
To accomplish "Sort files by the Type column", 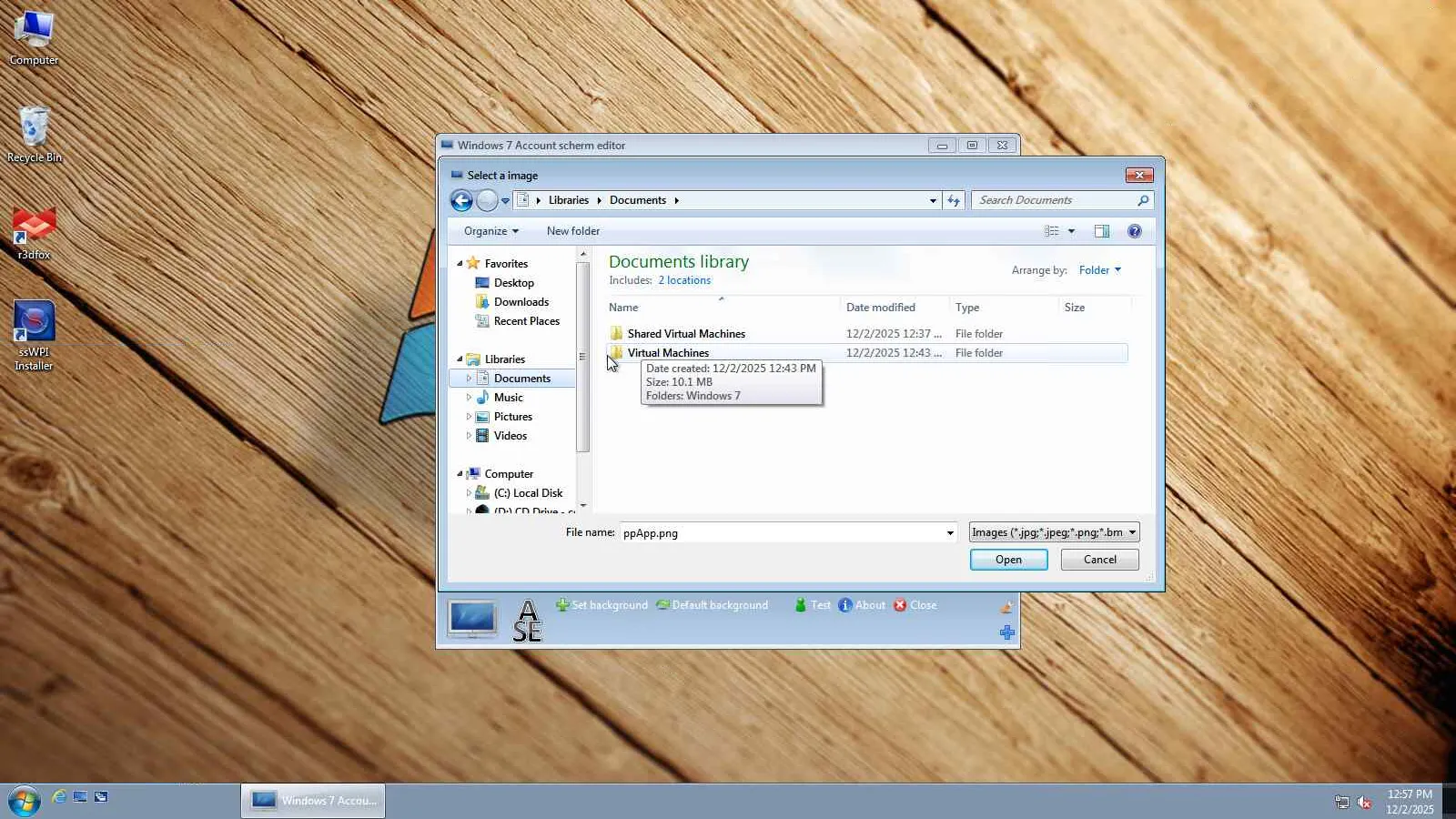I will pos(1005,308).
